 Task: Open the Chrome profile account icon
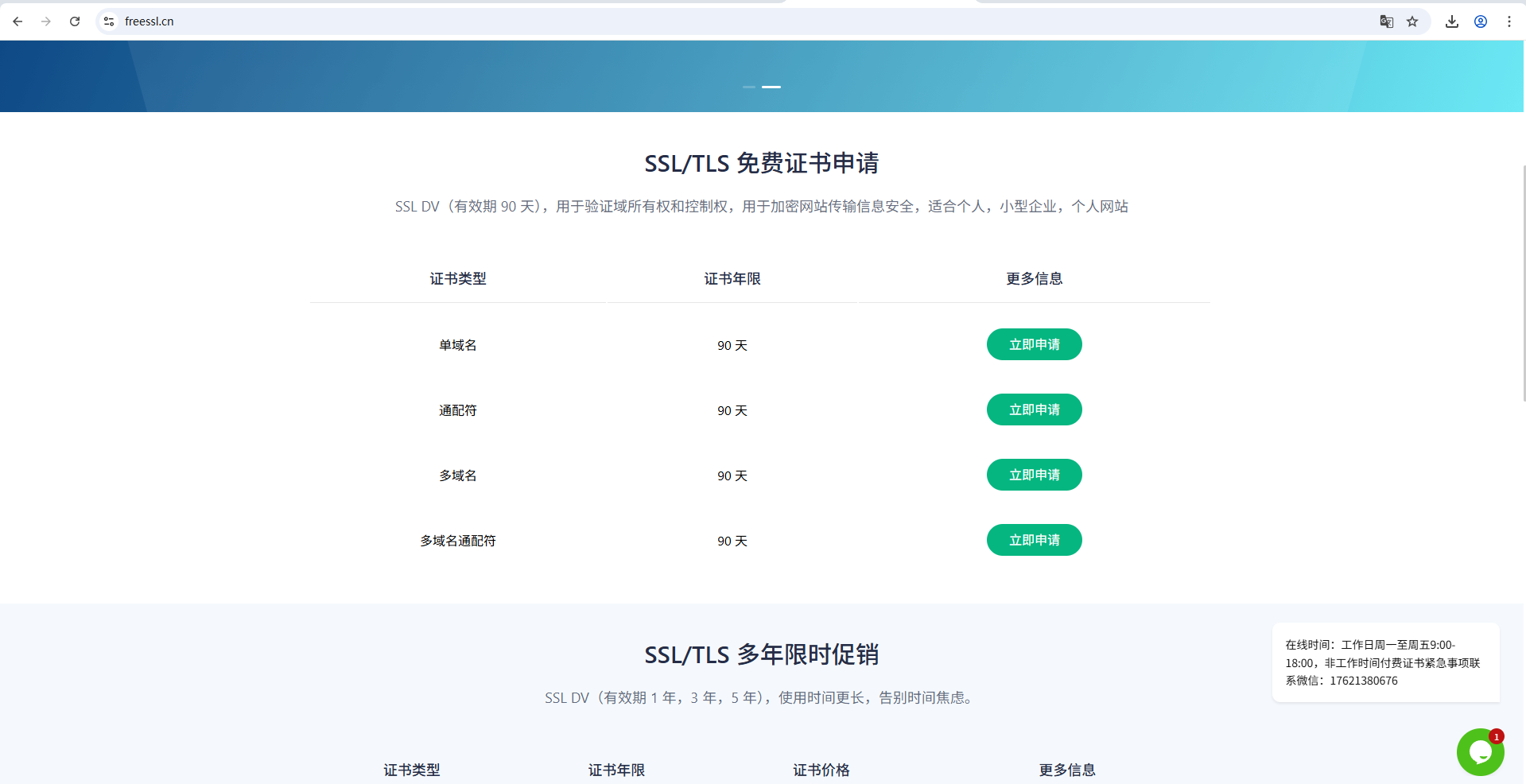pyautogui.click(x=1480, y=21)
